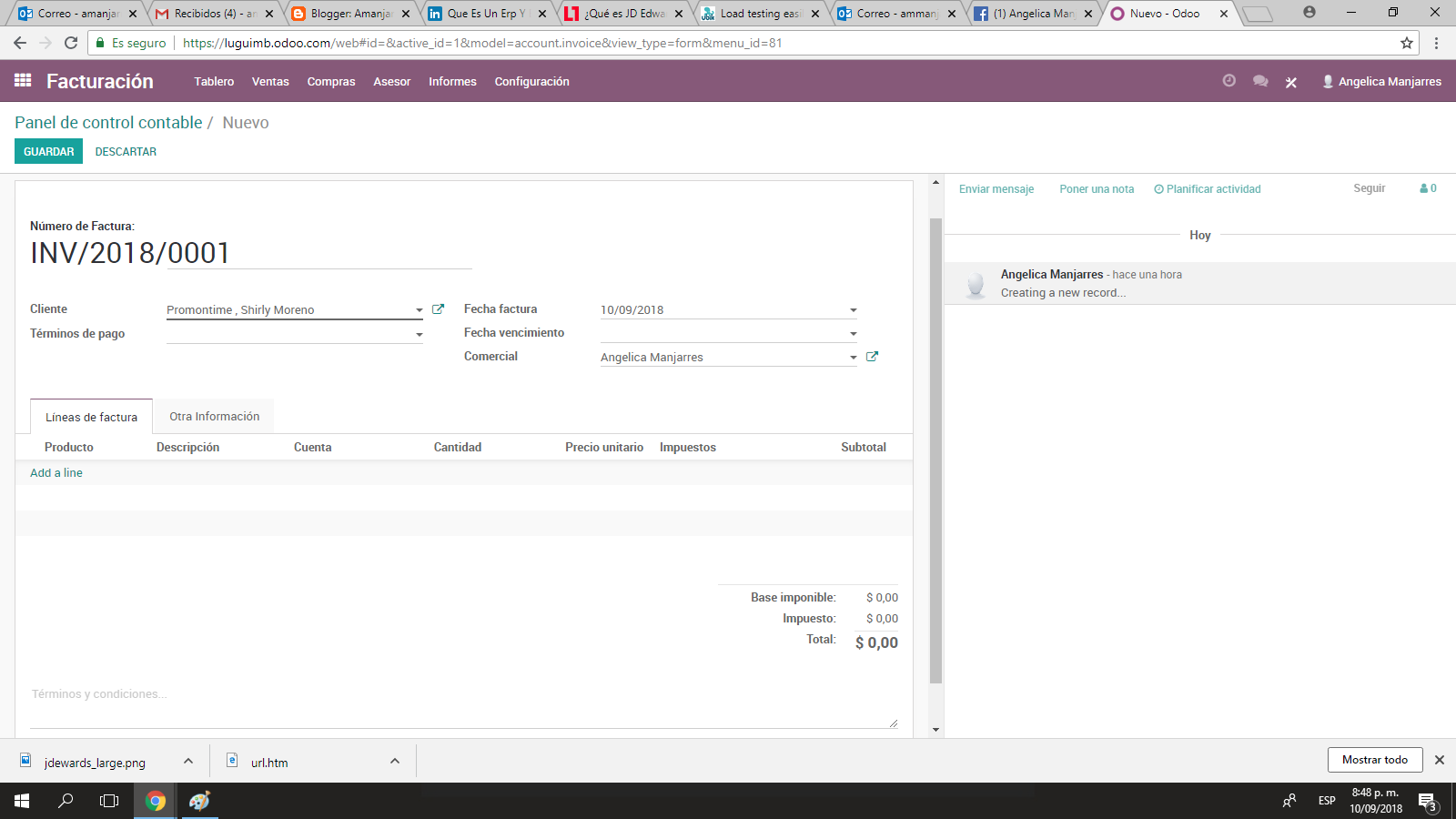The height and width of the screenshot is (819, 1456).
Task: Click Términos y condiciones text area
Action: click(x=464, y=706)
